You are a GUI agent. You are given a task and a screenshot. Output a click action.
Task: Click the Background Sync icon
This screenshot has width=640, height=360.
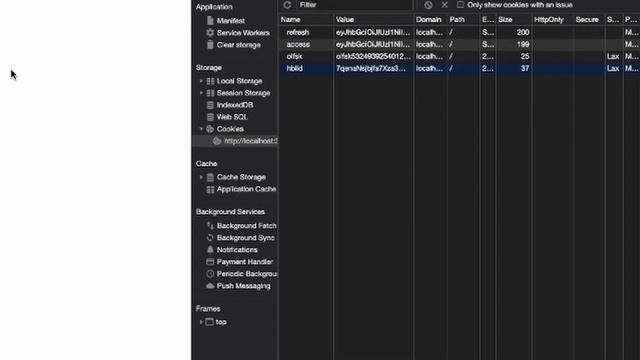click(210, 238)
